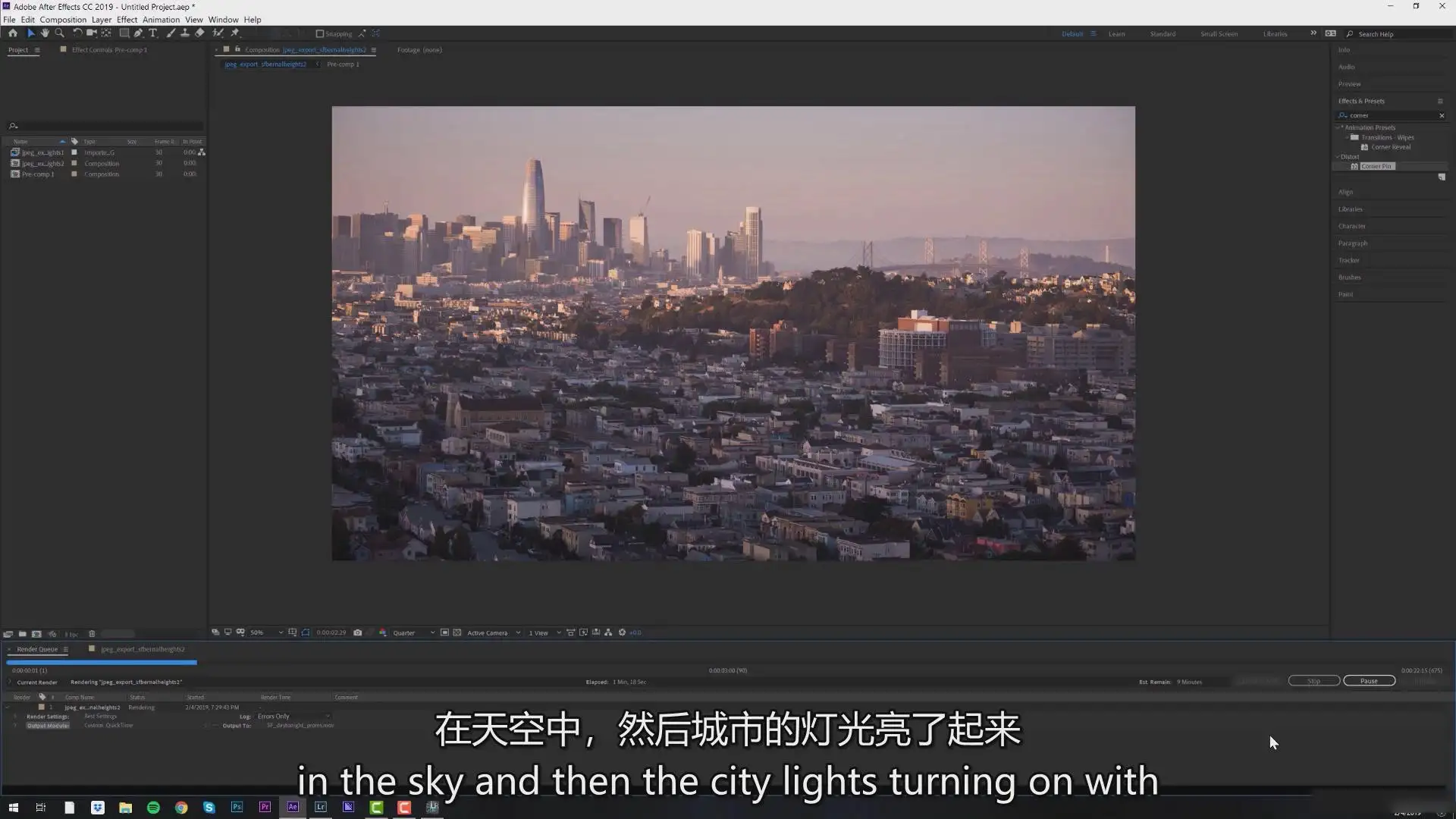Select the Pen tool

(139, 33)
